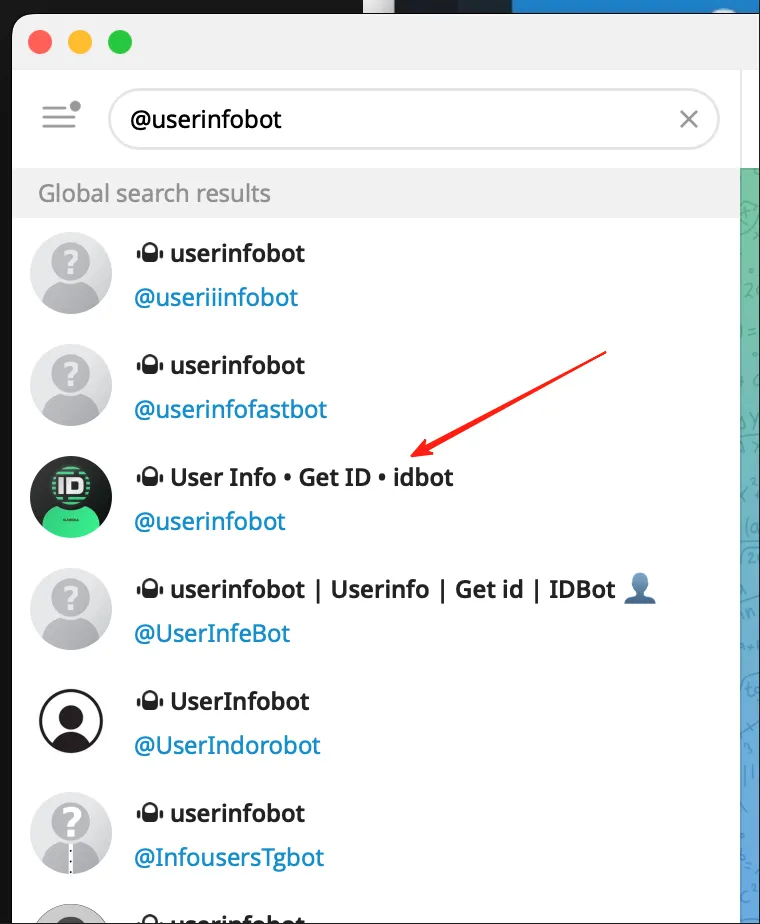Viewport: 760px width, 924px height.
Task: Open the green ID avatar bot
Action: tap(71, 497)
